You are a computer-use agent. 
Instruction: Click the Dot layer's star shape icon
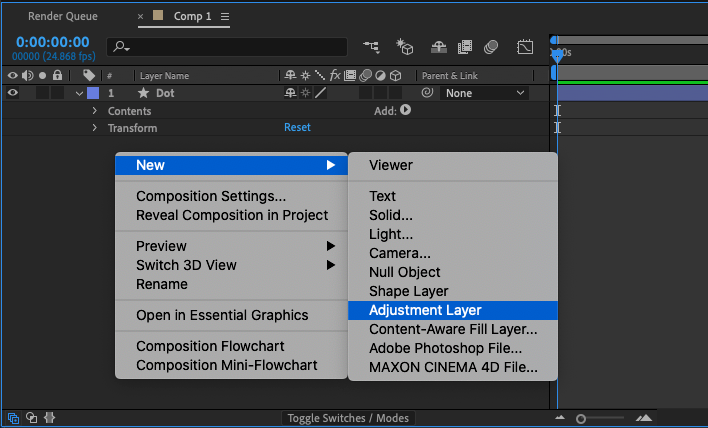click(143, 93)
